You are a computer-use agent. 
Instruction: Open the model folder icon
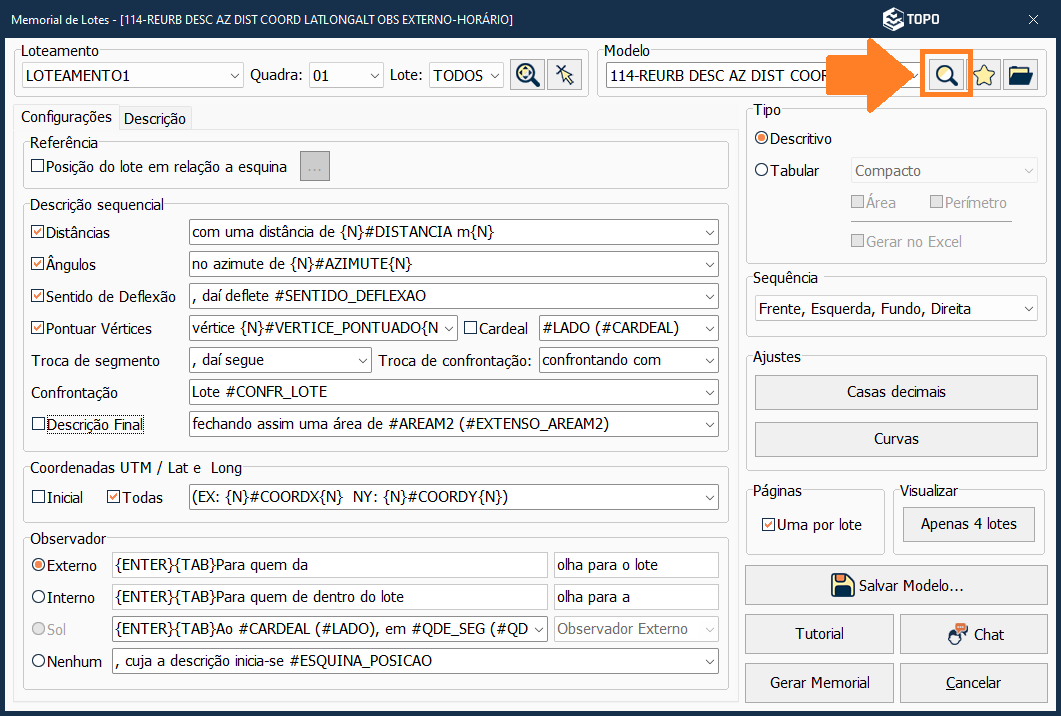tap(1020, 75)
